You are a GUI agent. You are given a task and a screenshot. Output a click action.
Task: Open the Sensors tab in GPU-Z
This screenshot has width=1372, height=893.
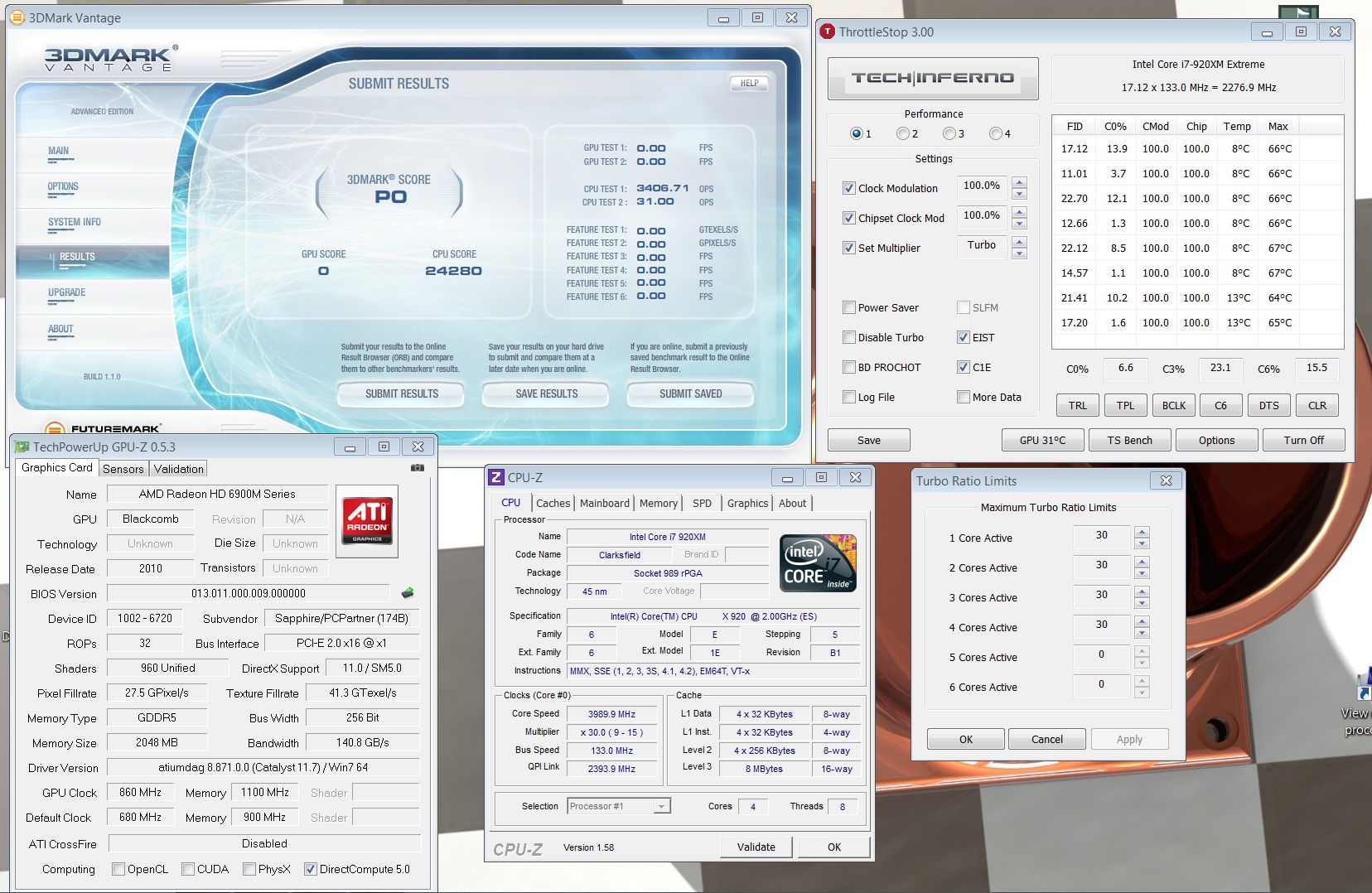(123, 469)
